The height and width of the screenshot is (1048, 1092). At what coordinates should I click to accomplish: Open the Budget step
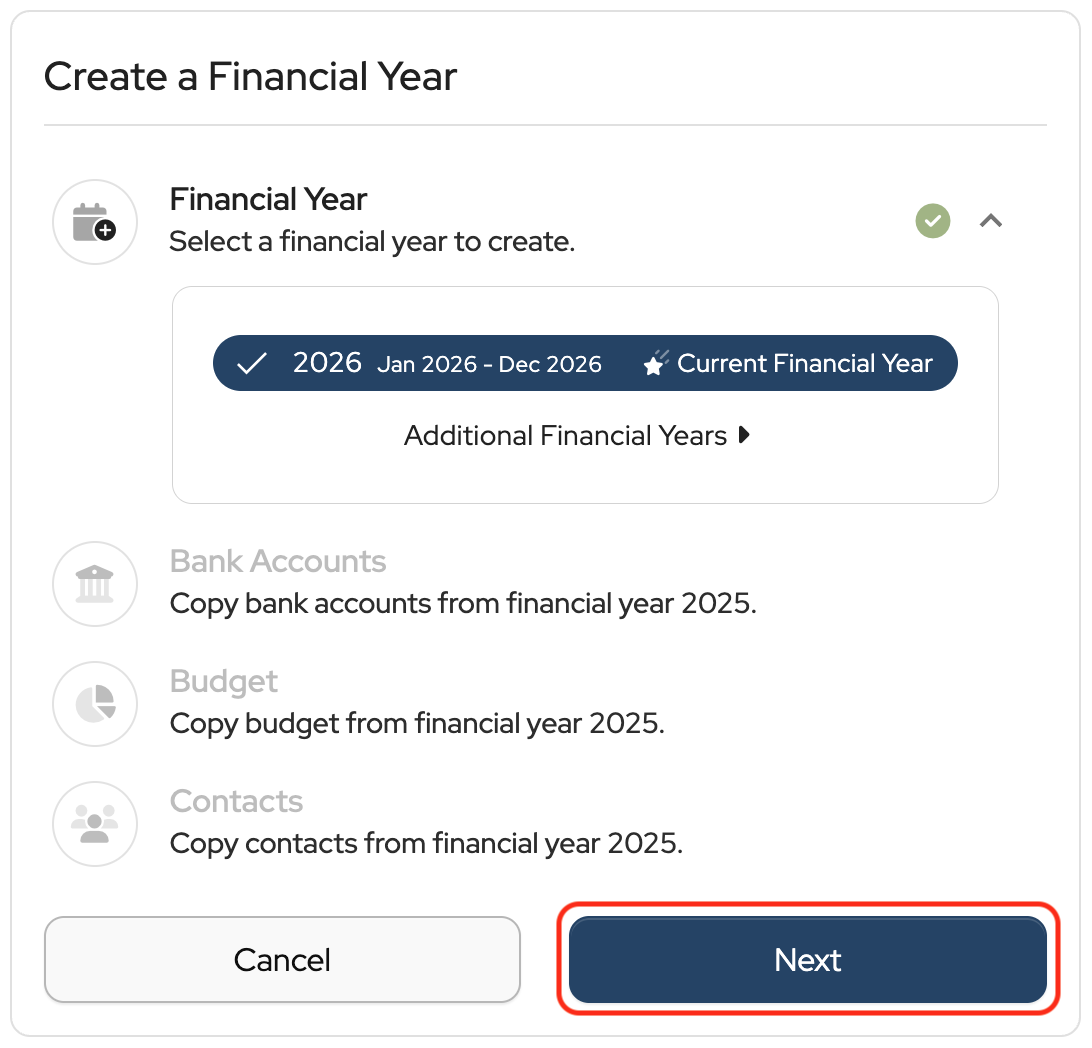224,681
